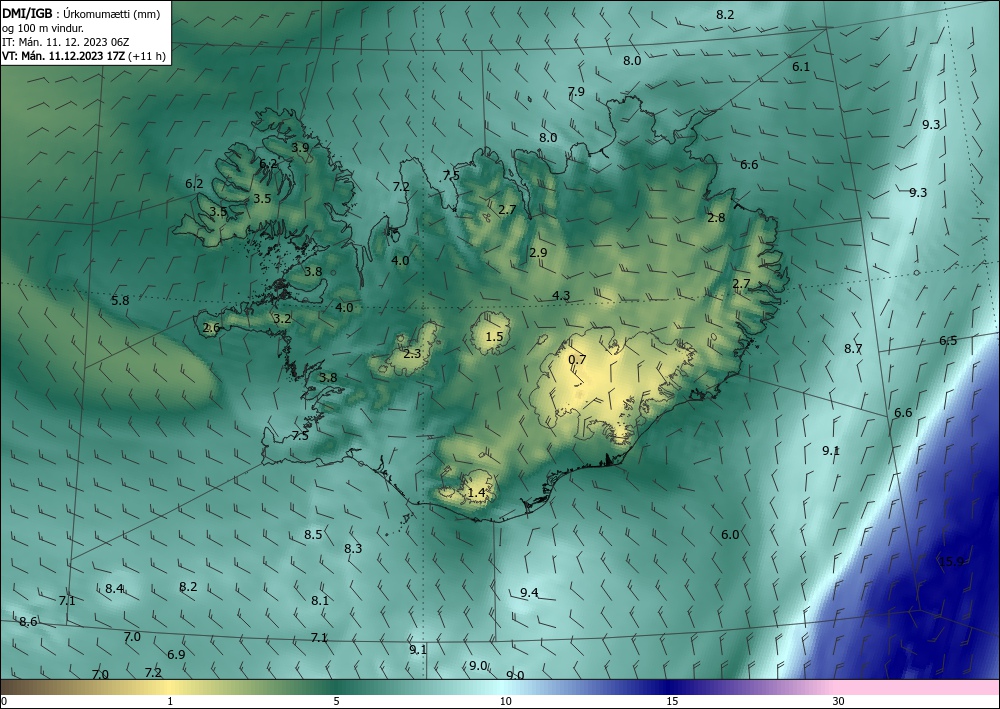Image resolution: width=1000 pixels, height=709 pixels.
Task: Click the 'IT: Mán. 11. 12. 2023 06Z' line
Action: coord(66,42)
